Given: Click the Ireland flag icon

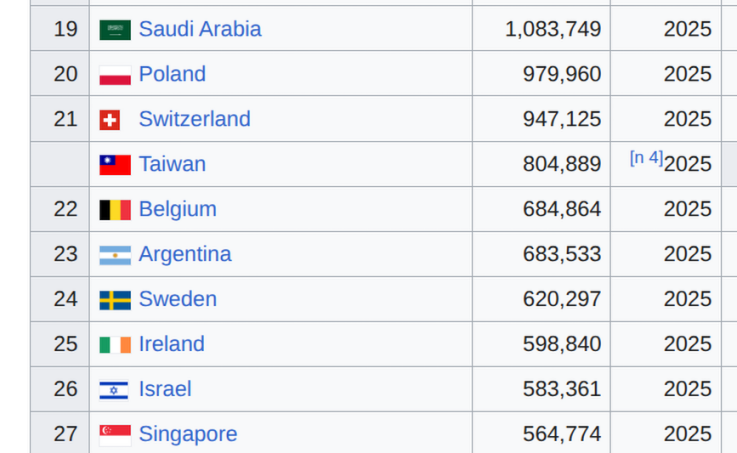Looking at the screenshot, I should pos(115,345).
